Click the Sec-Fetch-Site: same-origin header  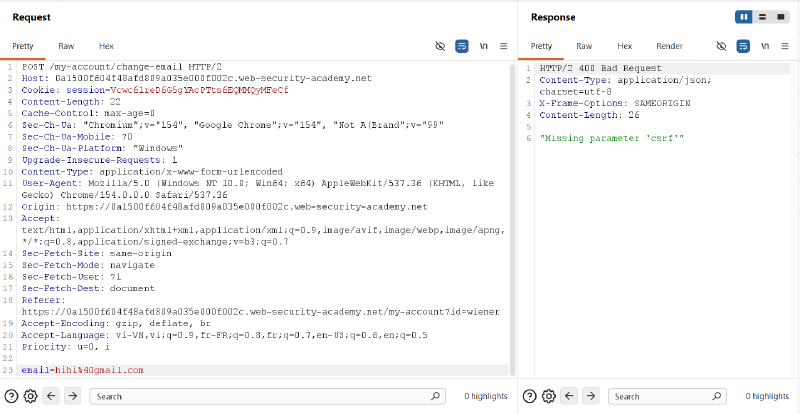(96, 253)
